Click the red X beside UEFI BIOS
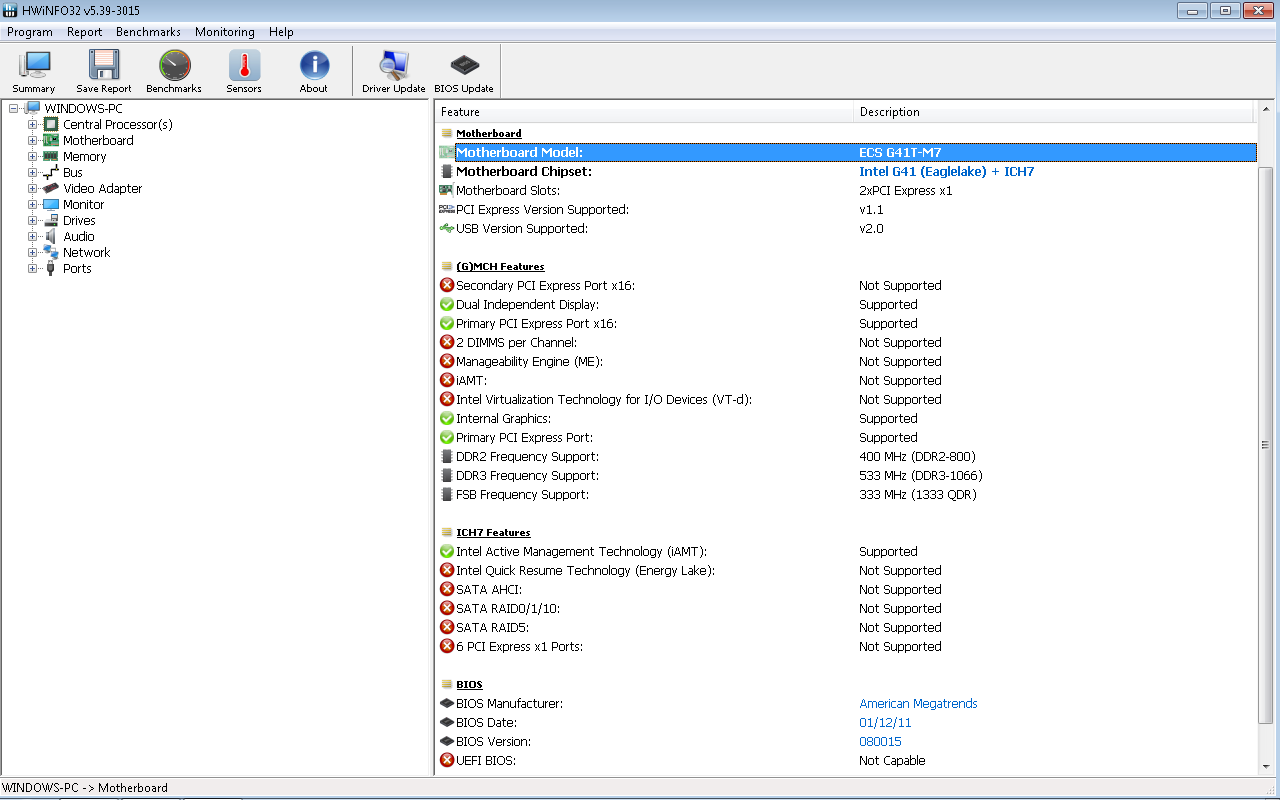Screen dimensions: 1280x800 (447, 760)
